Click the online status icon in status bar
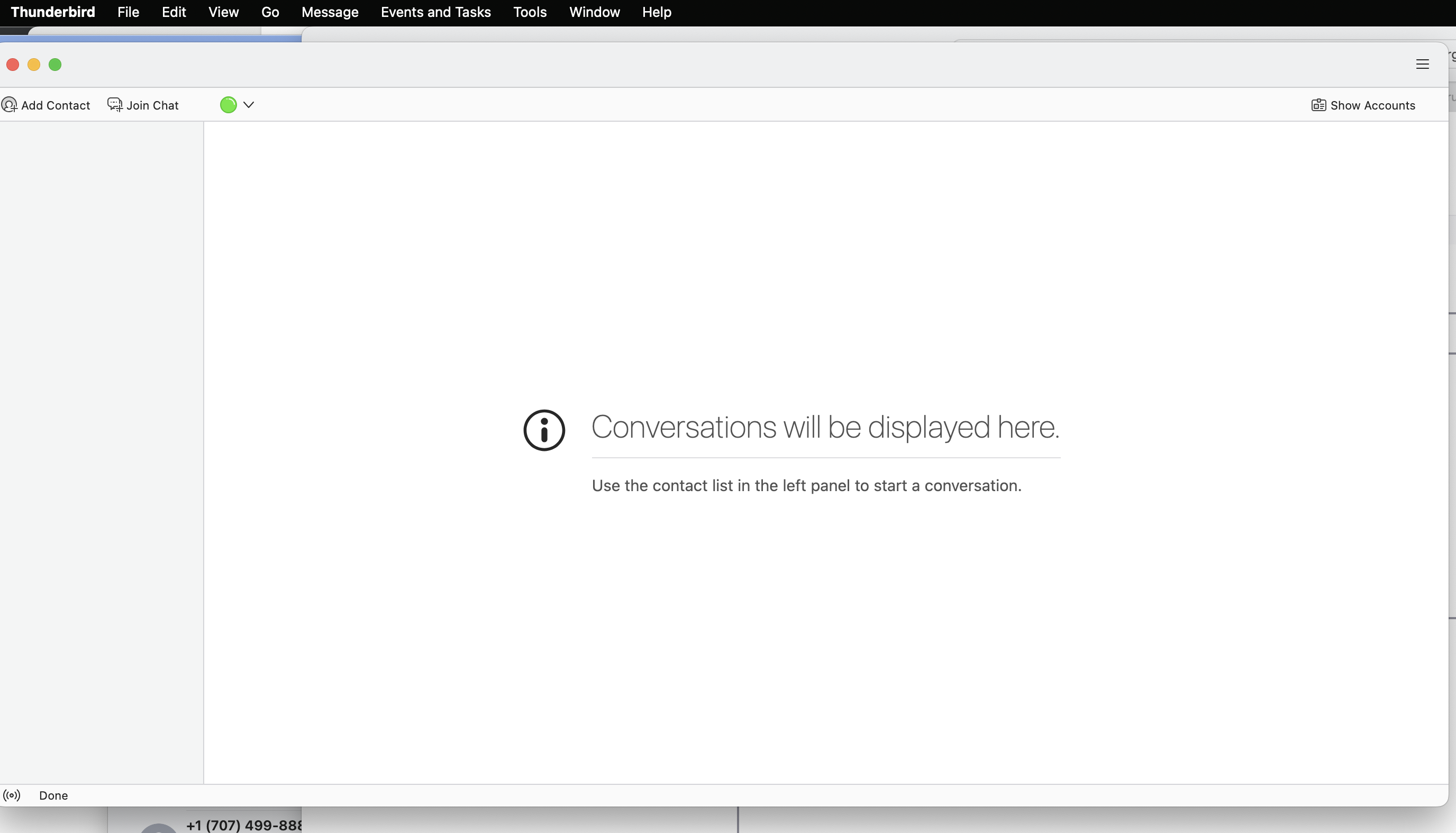The height and width of the screenshot is (833, 1456). [12, 795]
